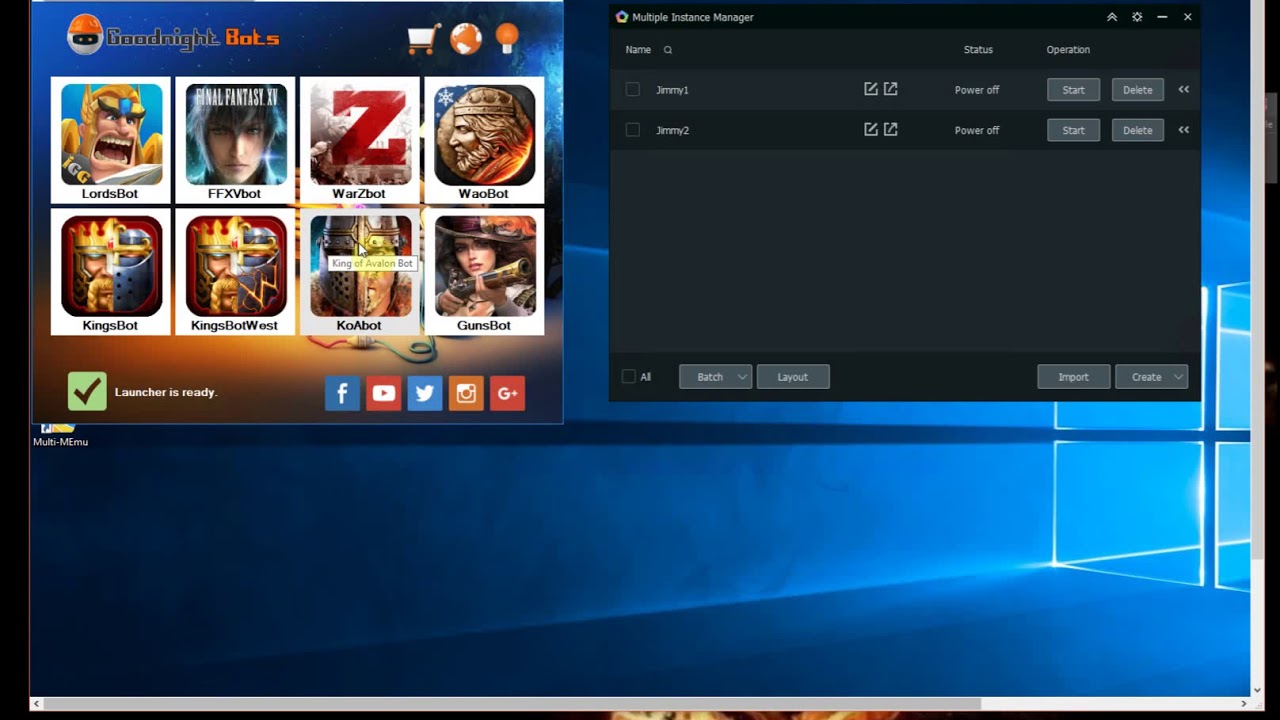Click the globe website icon
Image resolution: width=1280 pixels, height=720 pixels.
coord(466,38)
